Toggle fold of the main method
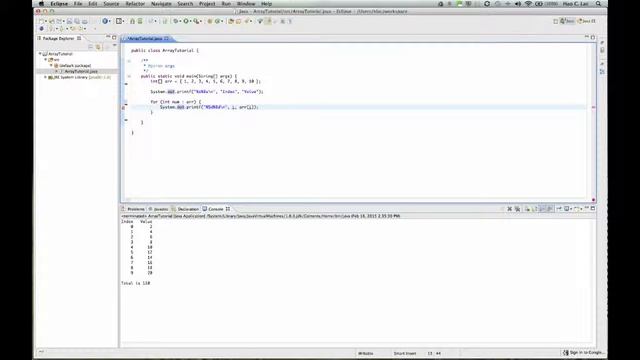640x360 pixels. [x=129, y=76]
